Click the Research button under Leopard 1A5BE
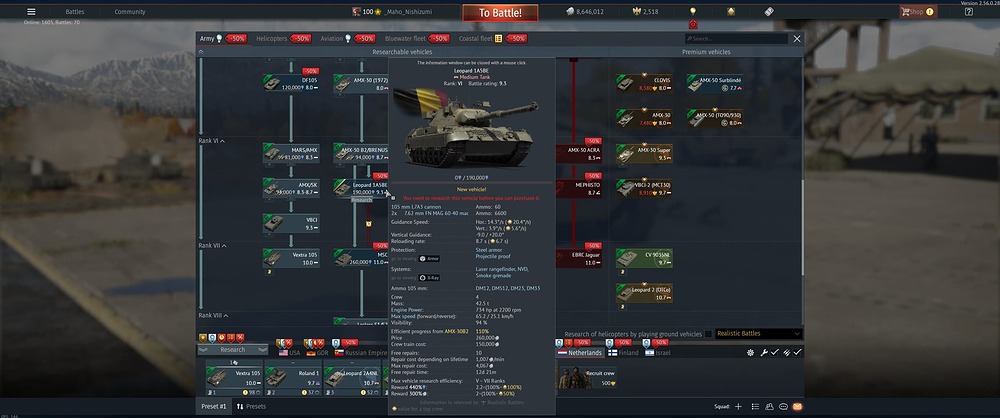Viewport: 1000px width, 418px height. pos(362,200)
